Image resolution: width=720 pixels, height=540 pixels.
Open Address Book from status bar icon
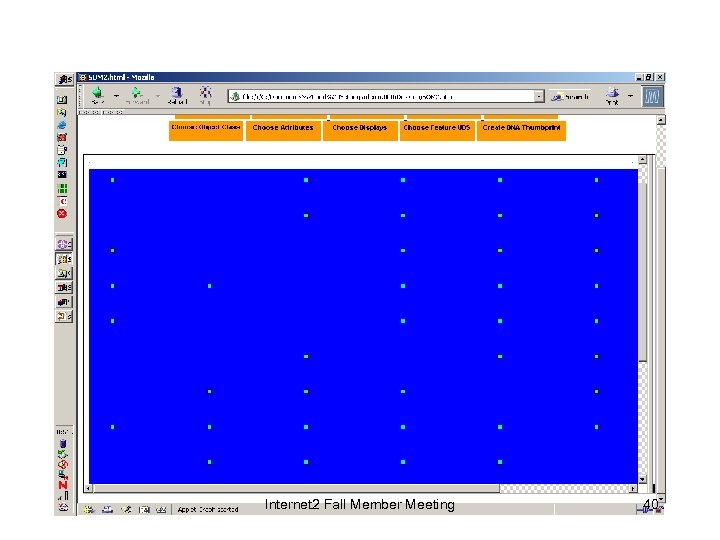144,509
